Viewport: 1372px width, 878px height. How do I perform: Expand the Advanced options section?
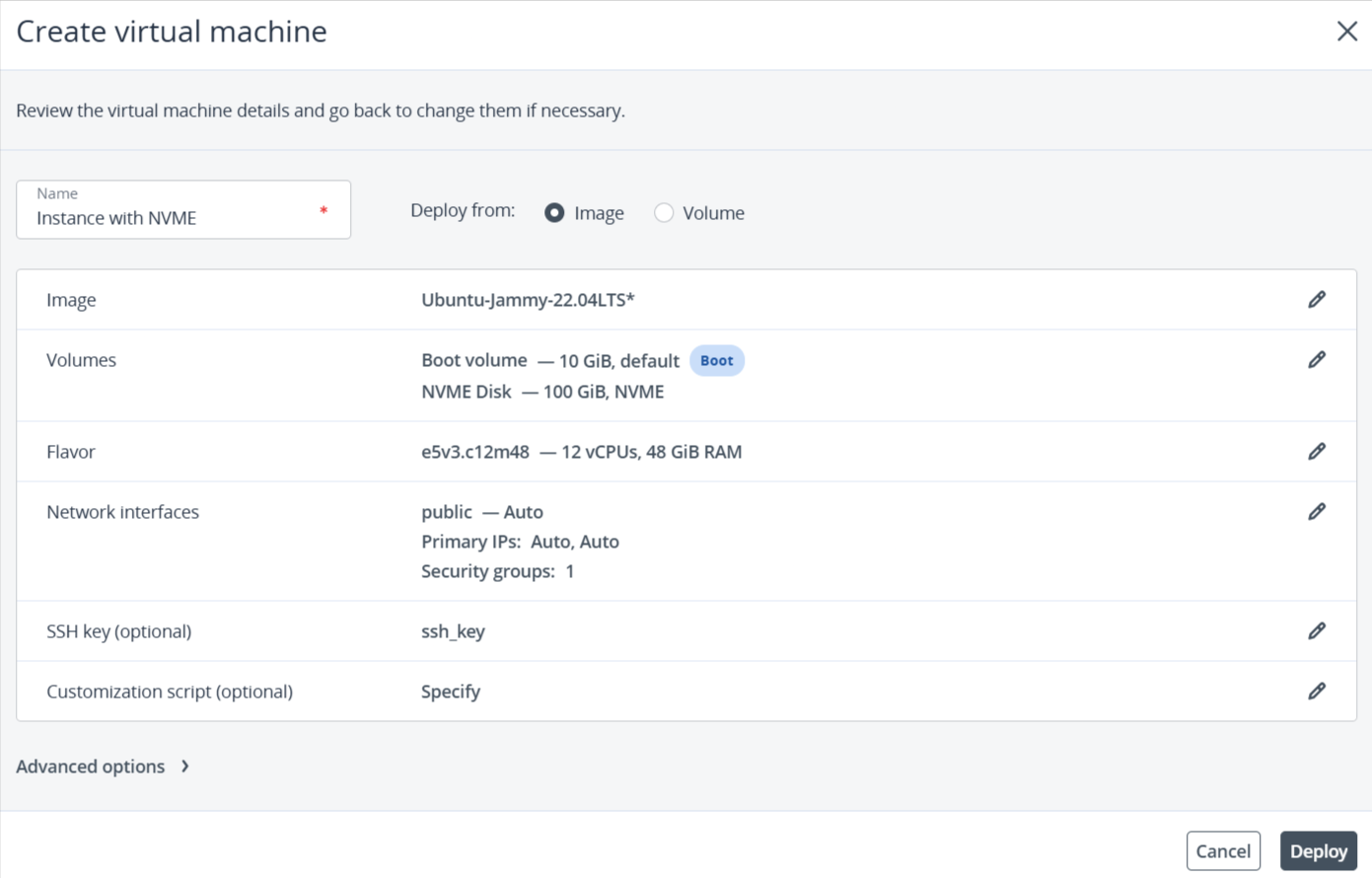pos(103,767)
